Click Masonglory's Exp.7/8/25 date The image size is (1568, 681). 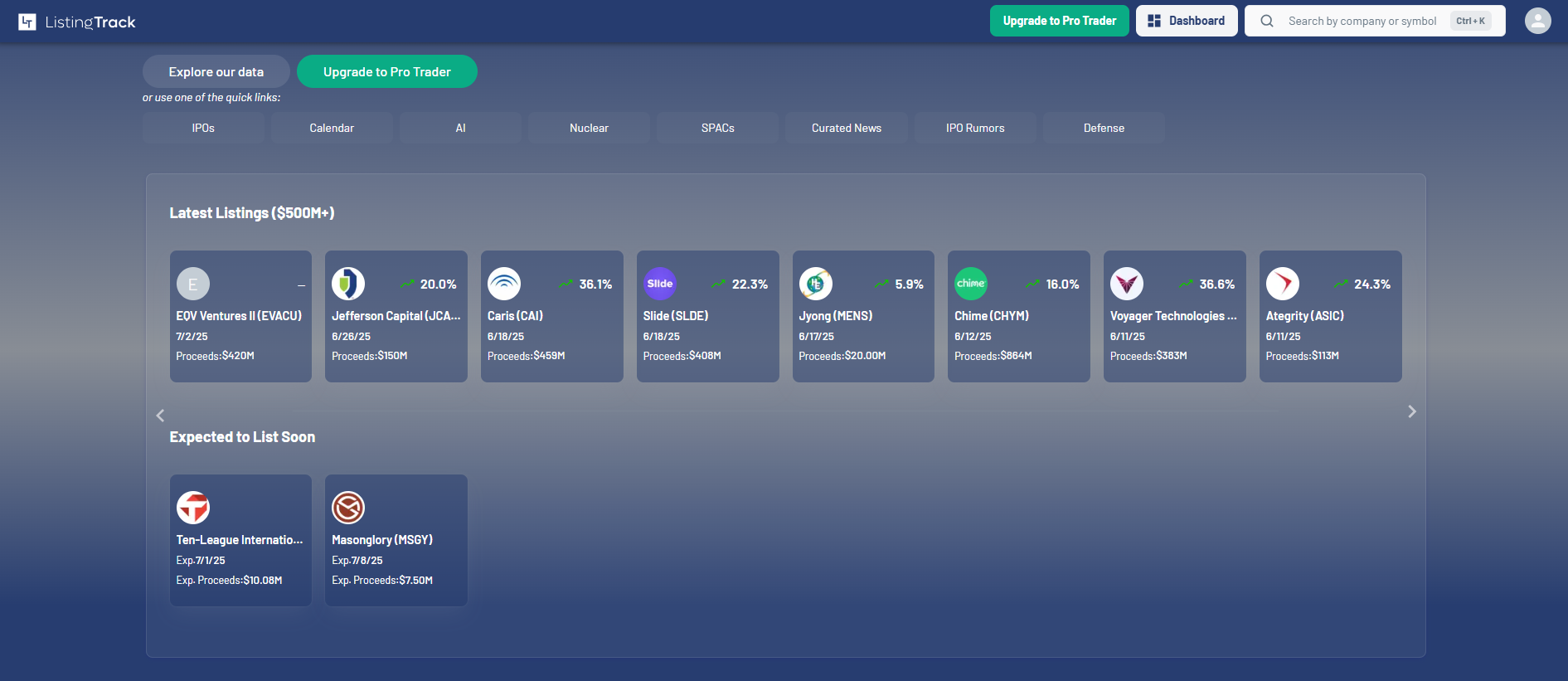357,561
